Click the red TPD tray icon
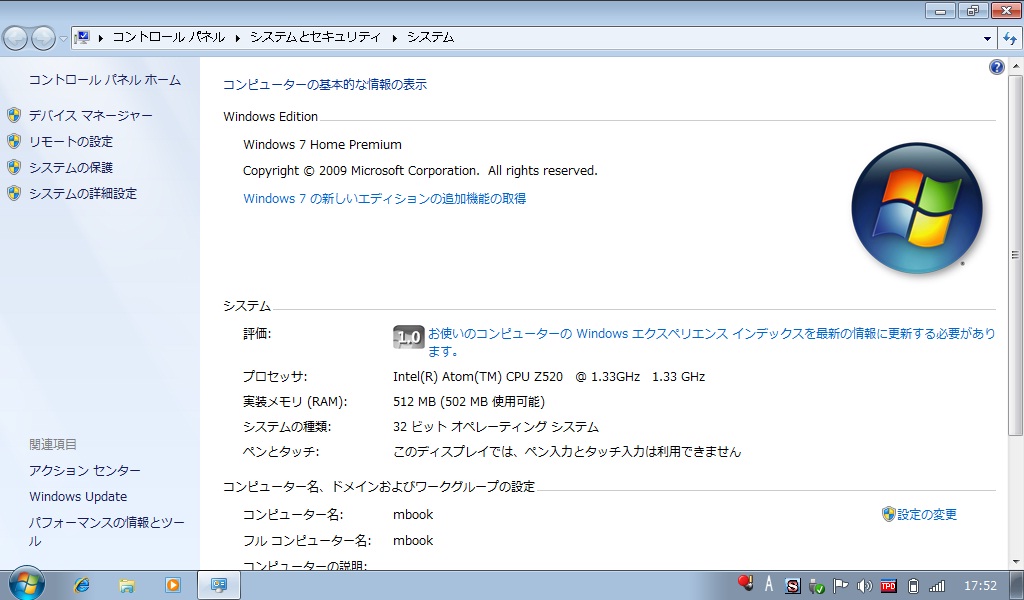 pyautogui.click(x=888, y=586)
